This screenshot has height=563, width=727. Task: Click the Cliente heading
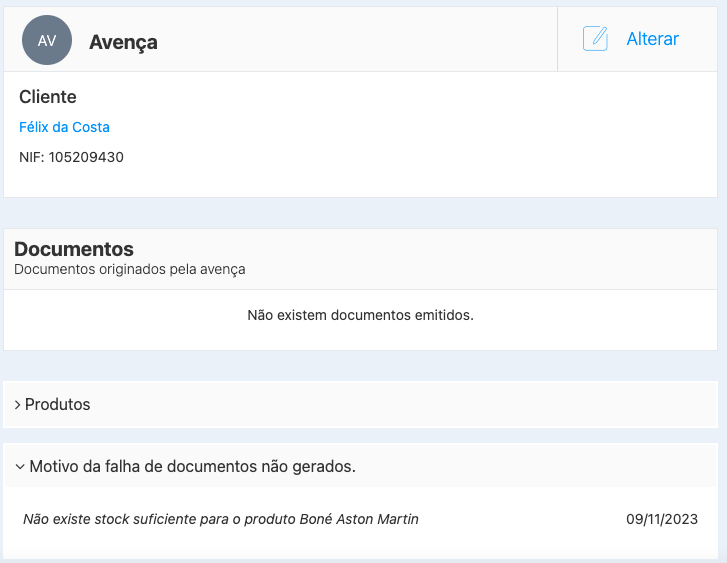[x=48, y=97]
